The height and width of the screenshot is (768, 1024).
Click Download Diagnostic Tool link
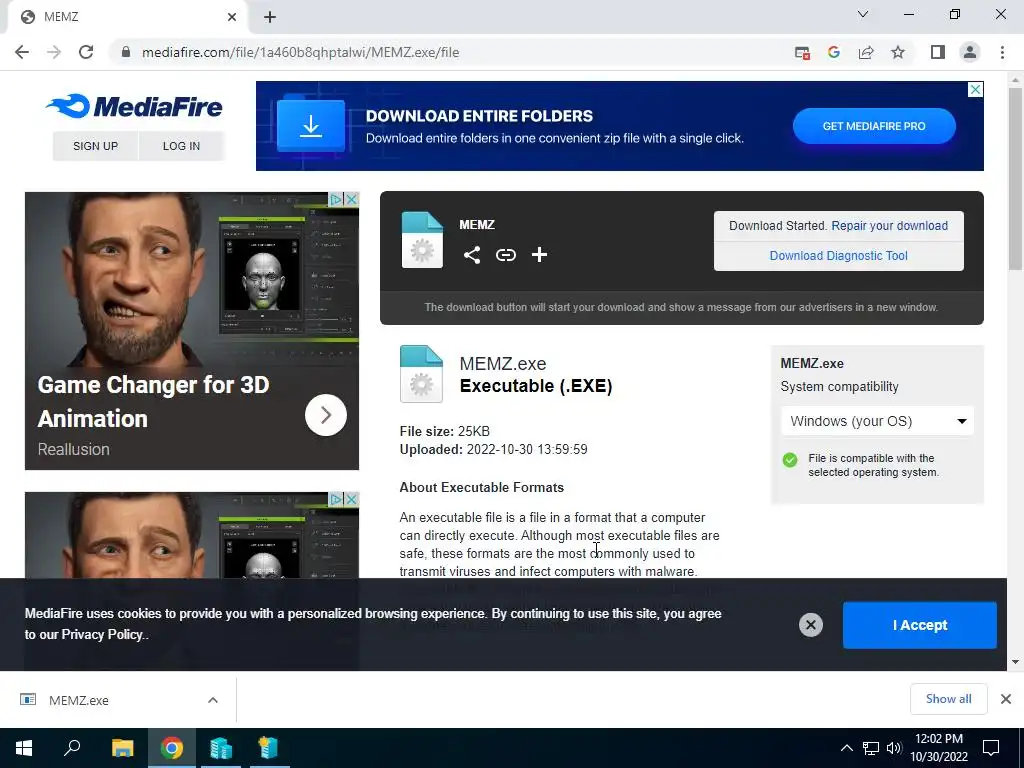coord(839,255)
